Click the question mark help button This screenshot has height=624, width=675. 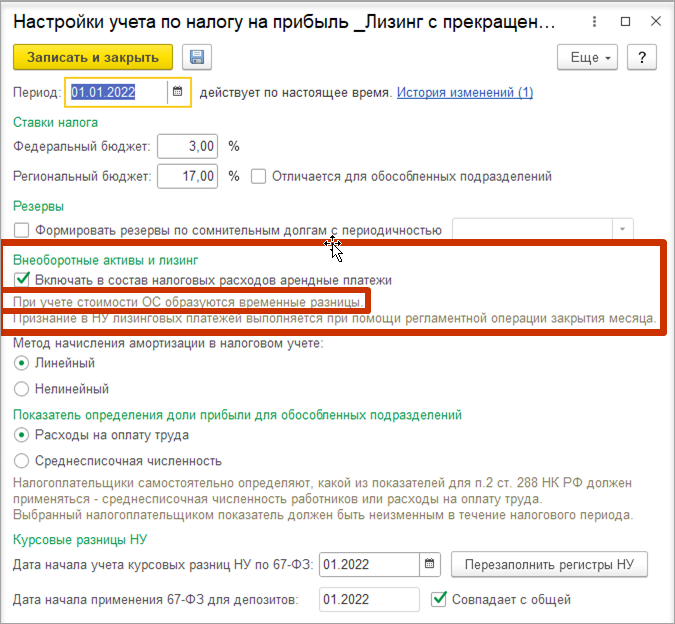642,57
